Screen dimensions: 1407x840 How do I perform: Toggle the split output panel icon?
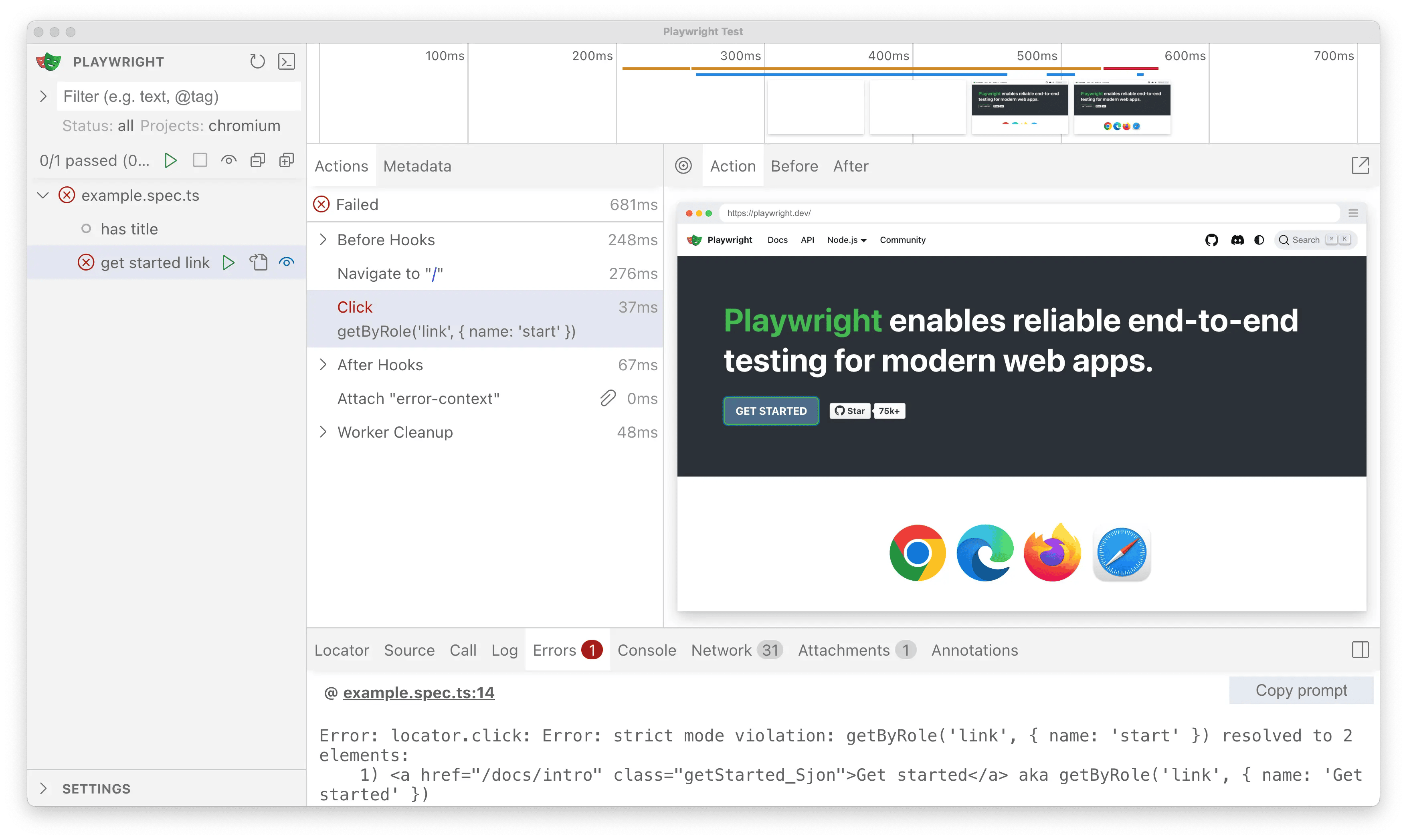click(1360, 650)
